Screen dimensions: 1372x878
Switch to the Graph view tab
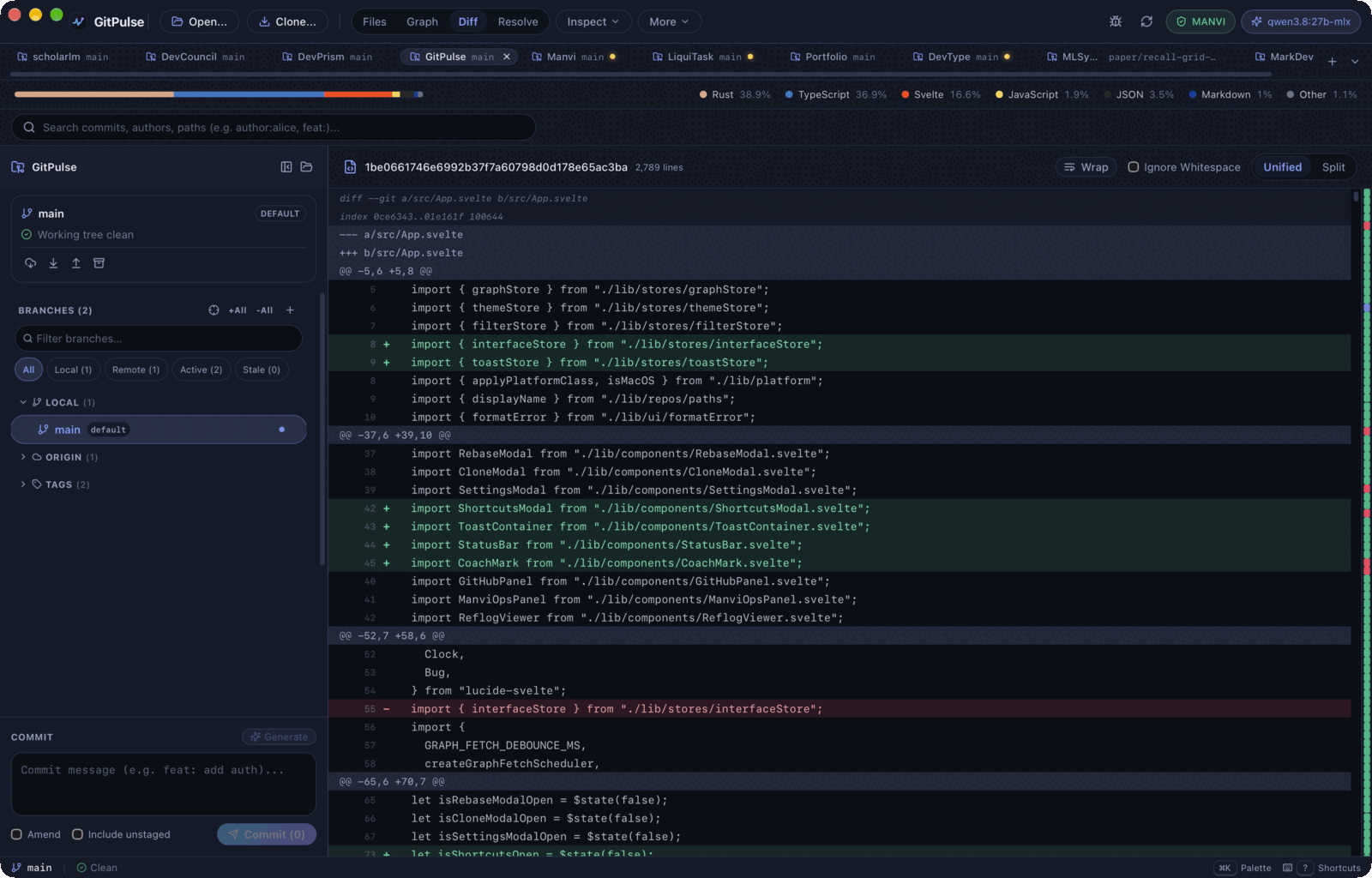click(x=422, y=21)
